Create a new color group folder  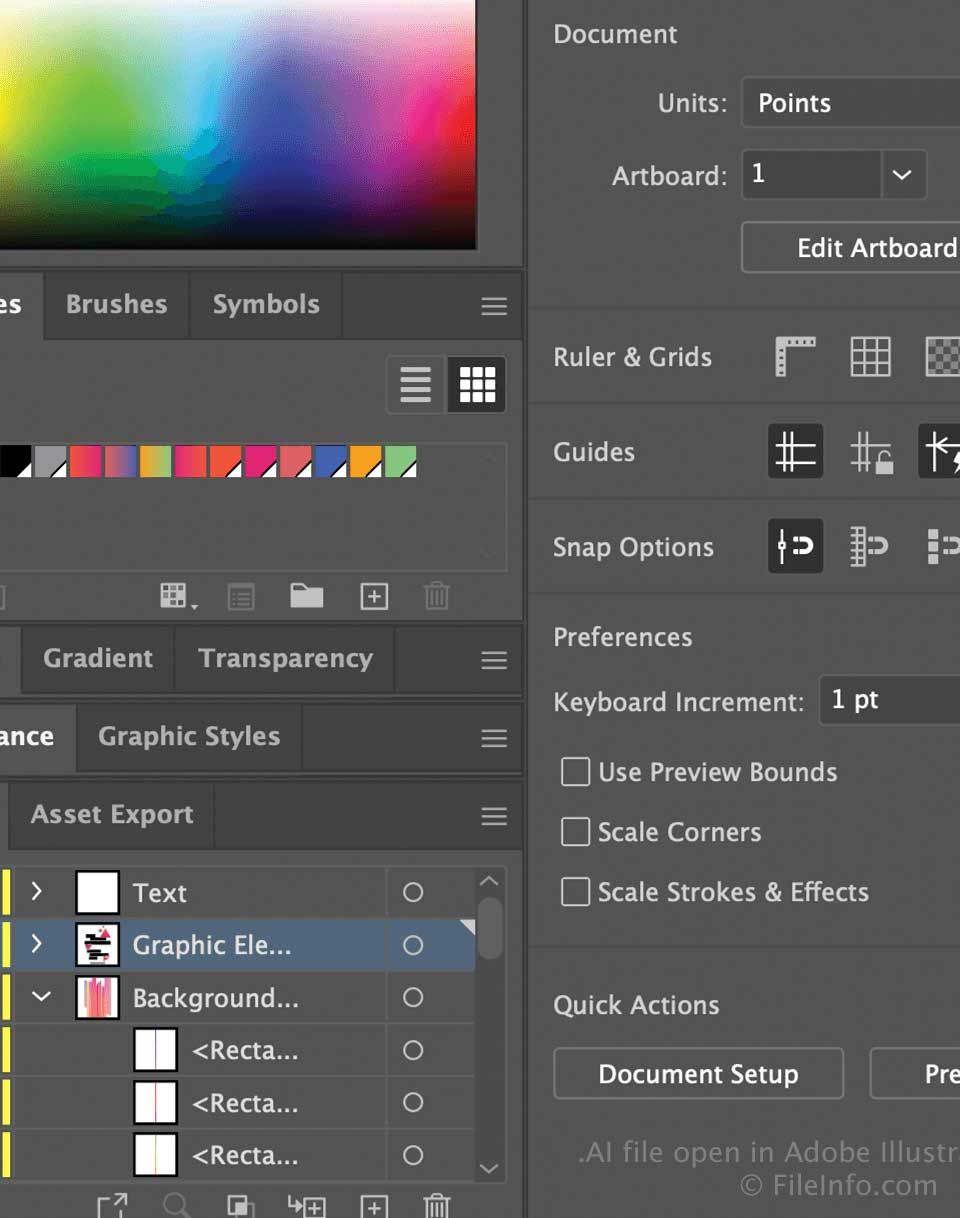[x=306, y=597]
